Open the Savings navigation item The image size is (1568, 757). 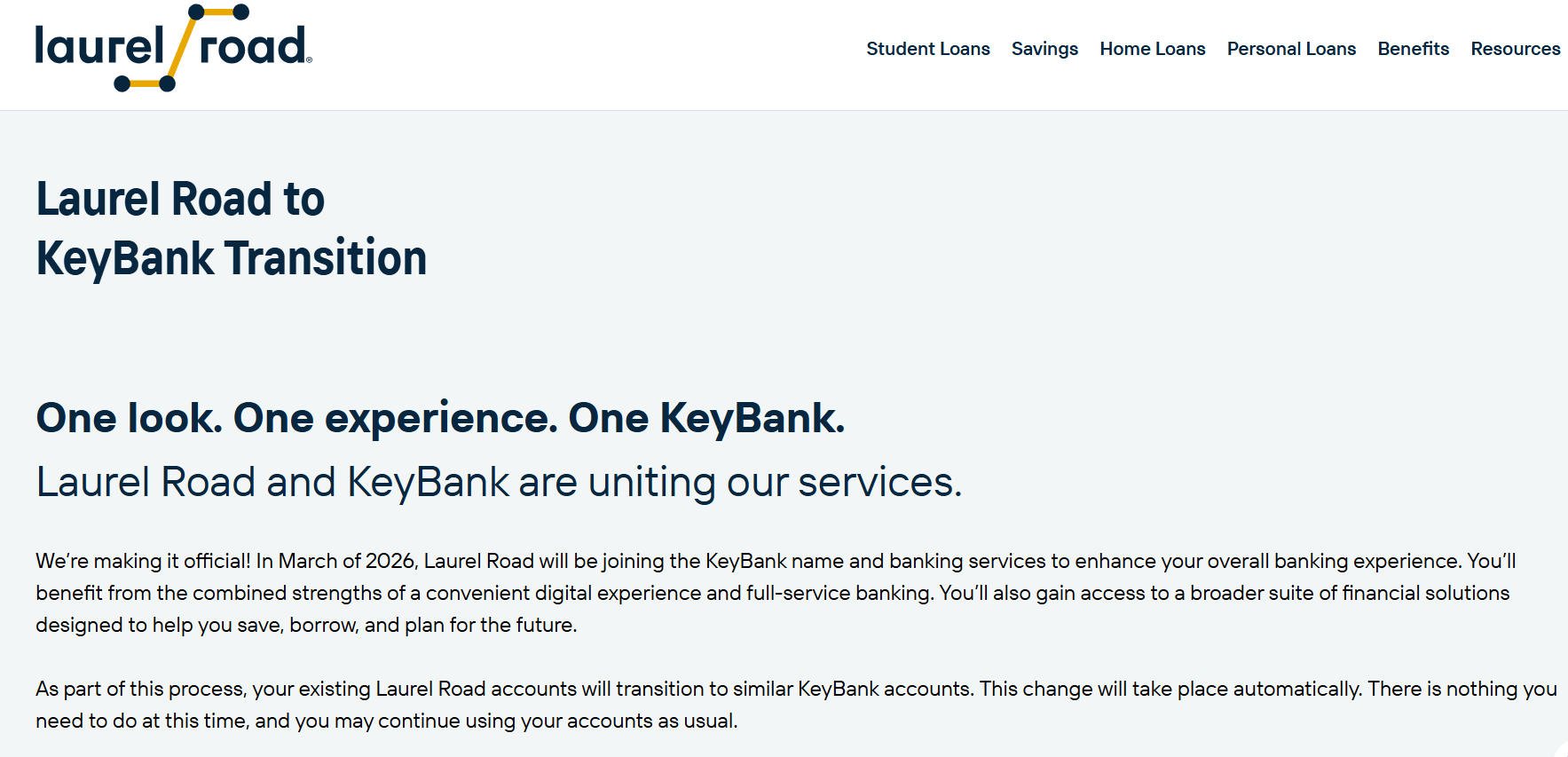tap(1044, 49)
